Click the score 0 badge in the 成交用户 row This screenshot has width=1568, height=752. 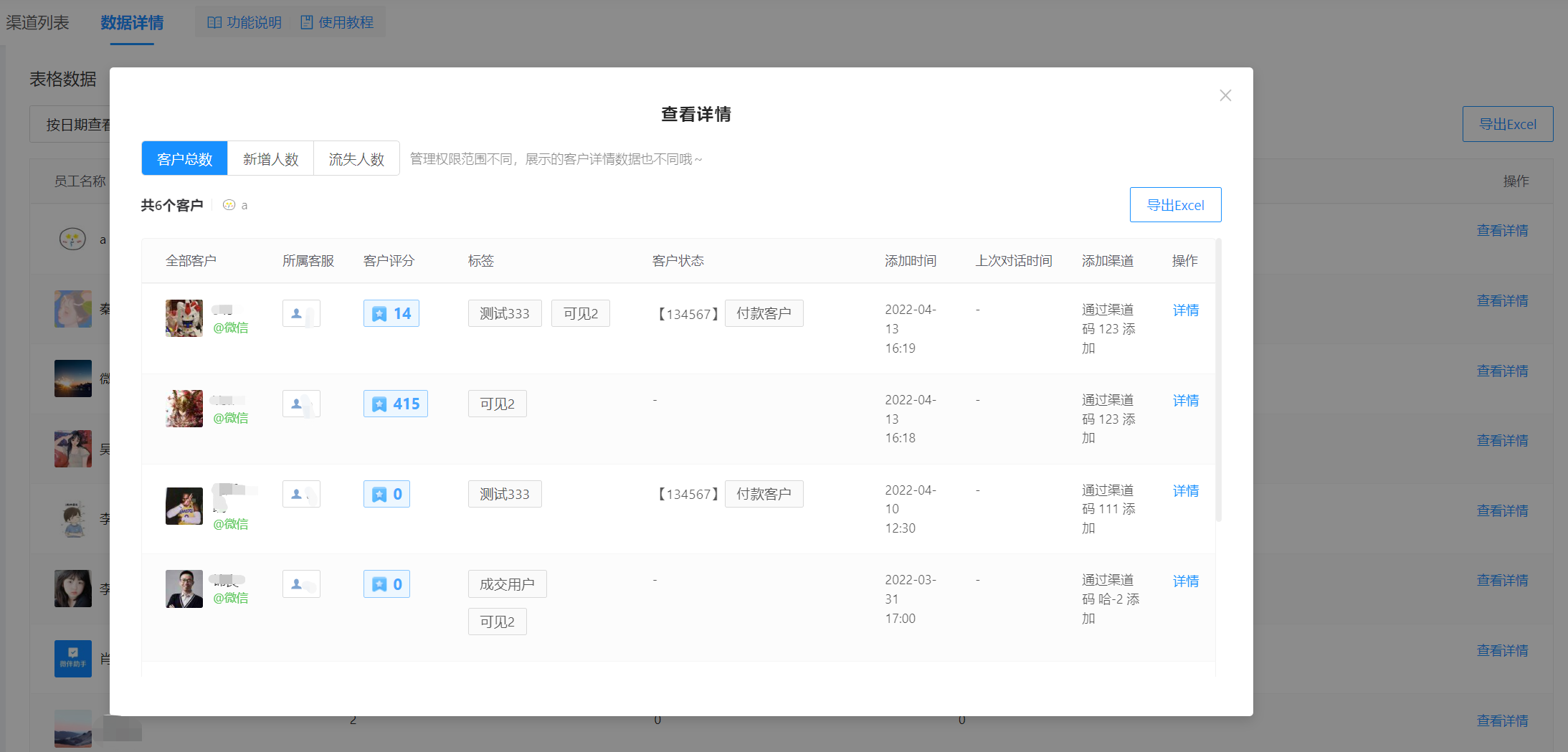pyautogui.click(x=386, y=584)
